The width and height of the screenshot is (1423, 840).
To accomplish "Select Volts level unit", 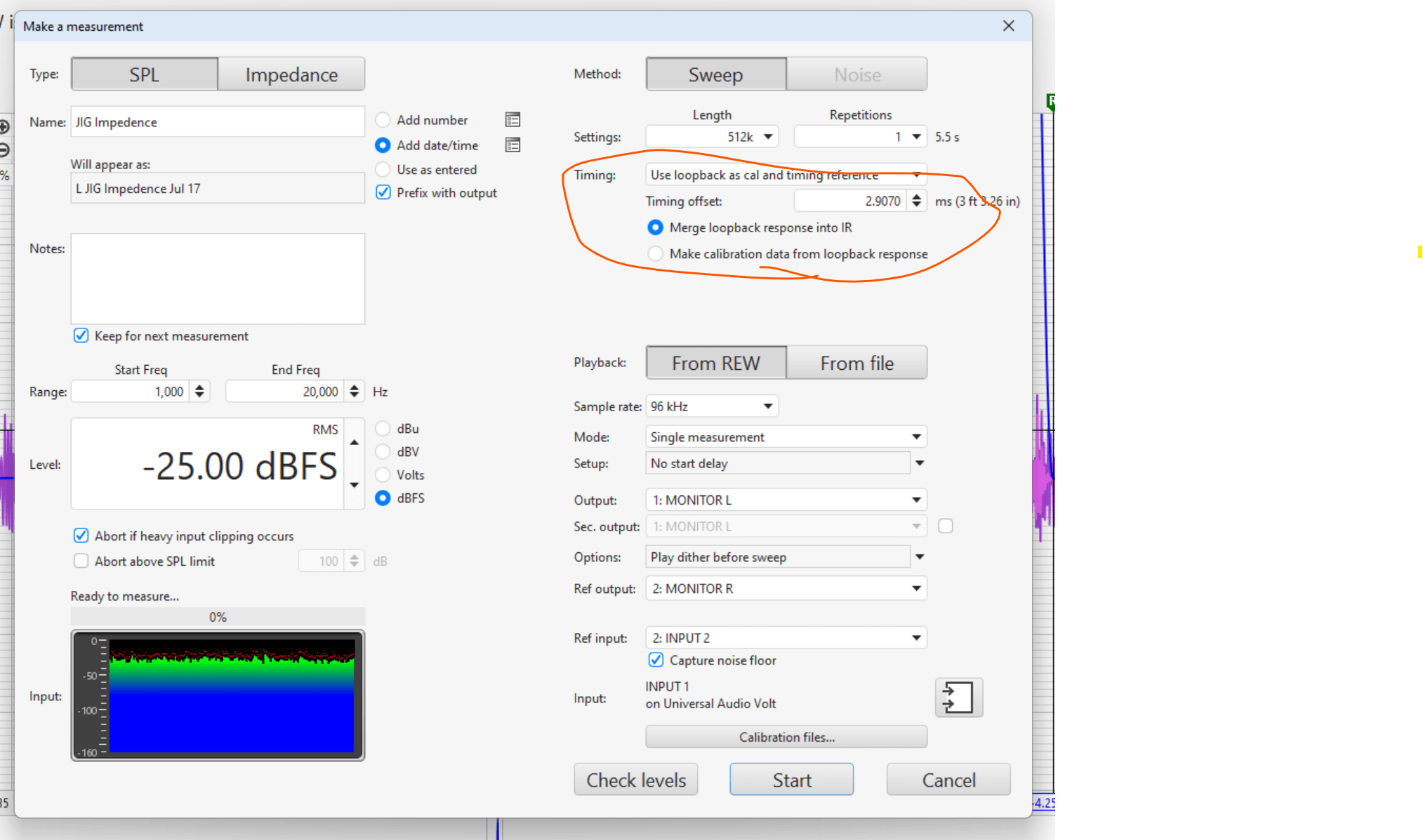I will (x=383, y=474).
